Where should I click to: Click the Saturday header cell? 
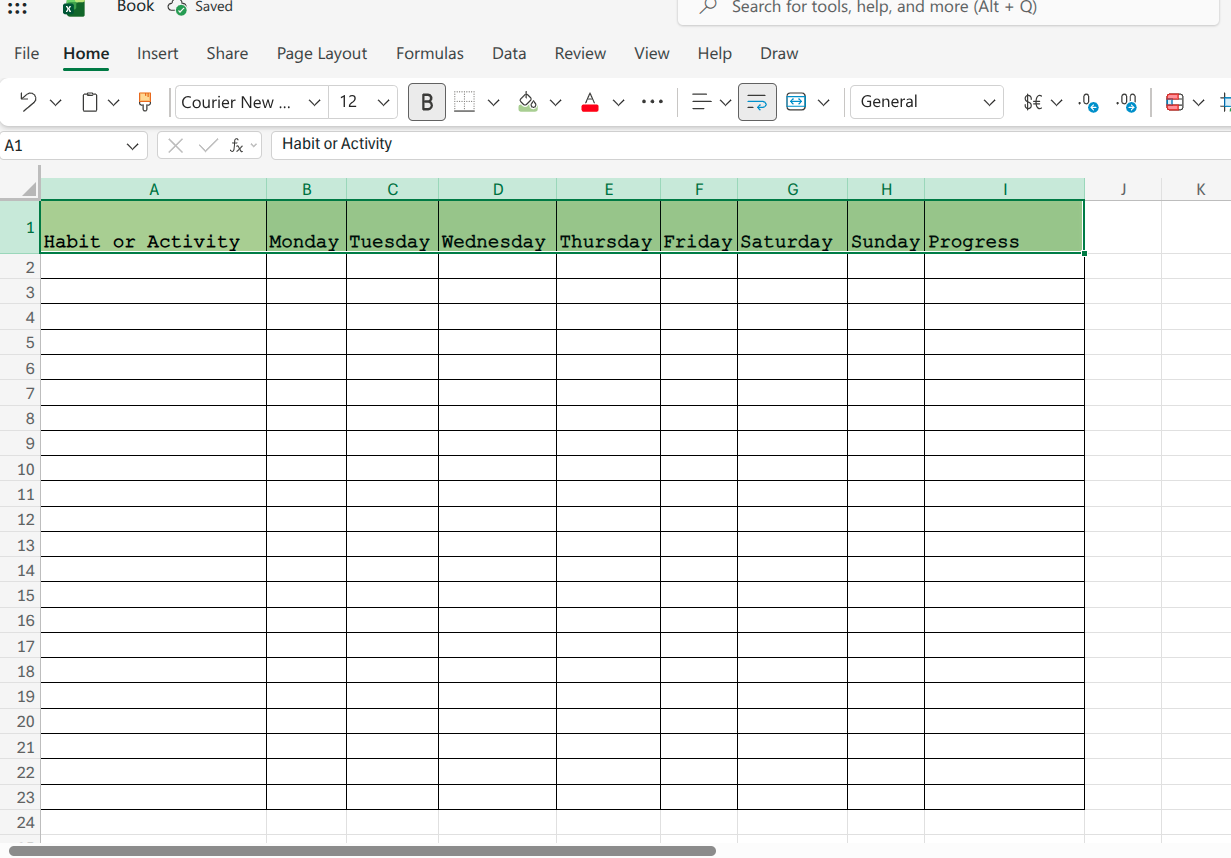792,227
